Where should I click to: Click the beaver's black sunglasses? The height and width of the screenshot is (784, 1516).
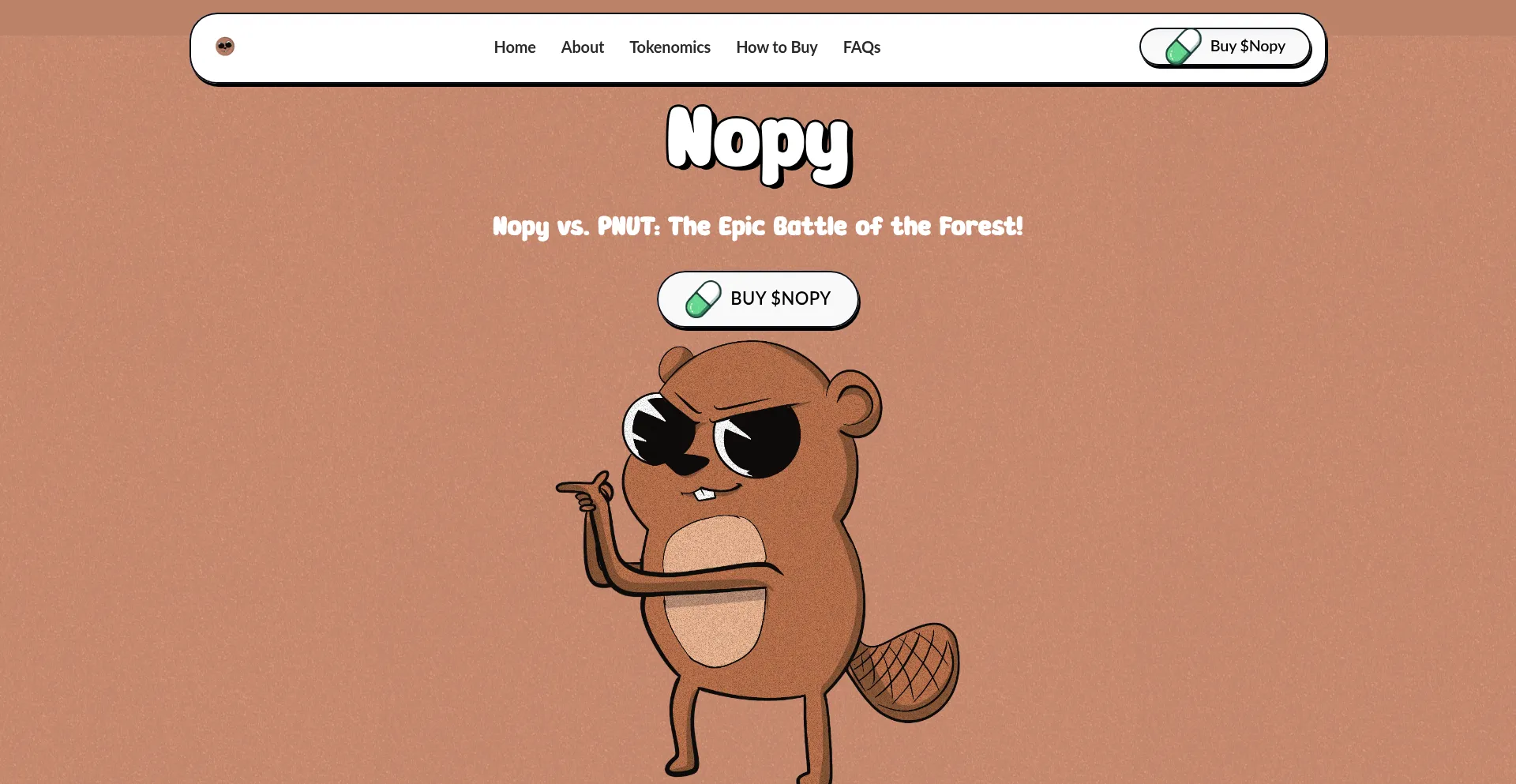[712, 435]
